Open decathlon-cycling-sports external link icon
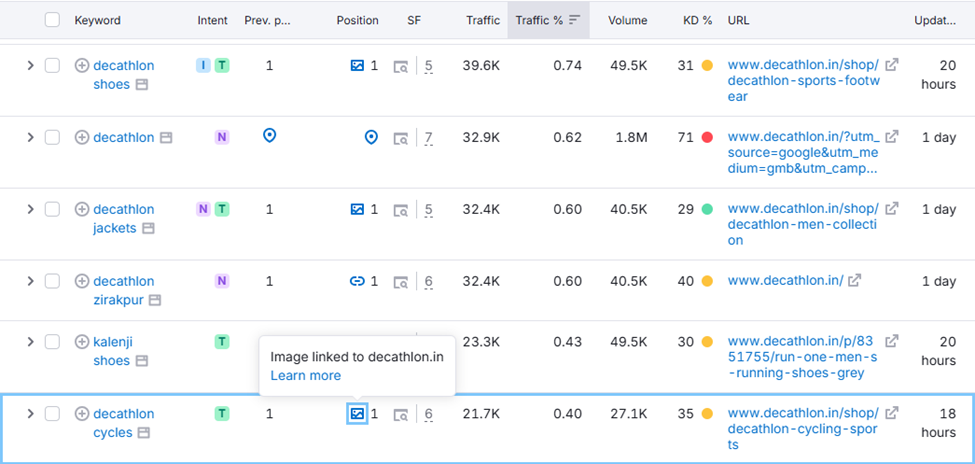The width and height of the screenshot is (975, 464). point(892,412)
